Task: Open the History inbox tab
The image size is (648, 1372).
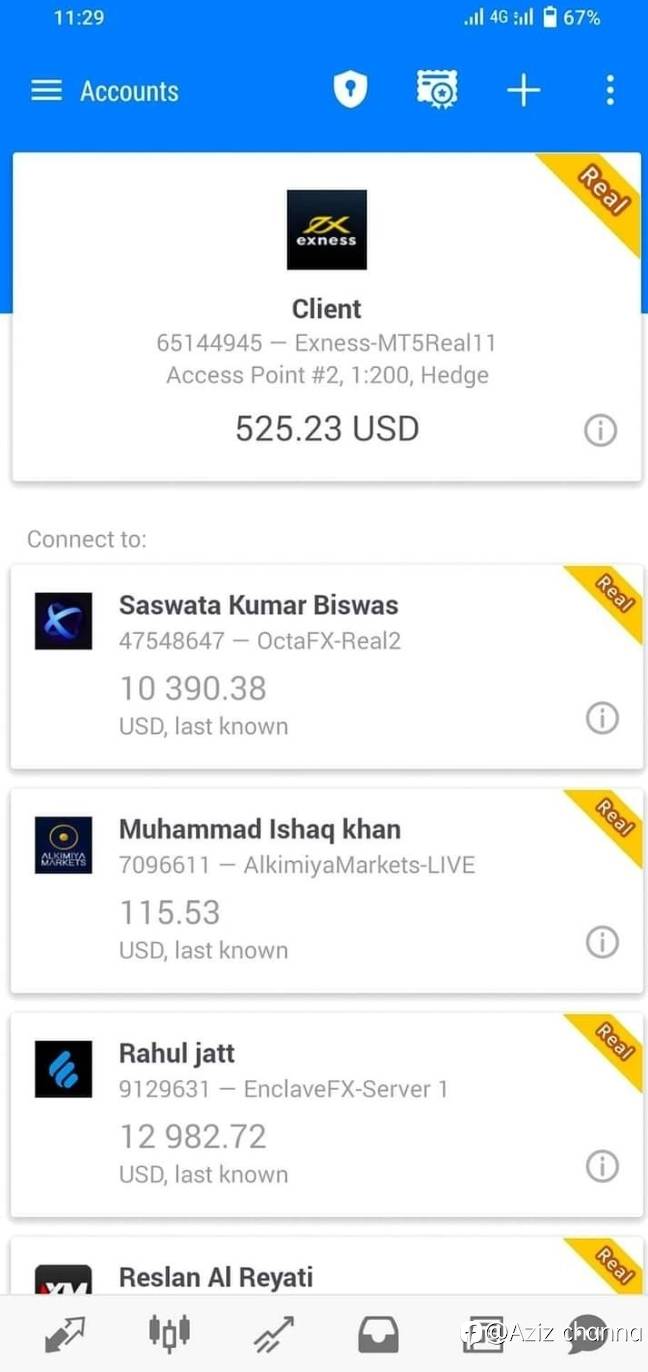Action: pyautogui.click(x=378, y=1335)
